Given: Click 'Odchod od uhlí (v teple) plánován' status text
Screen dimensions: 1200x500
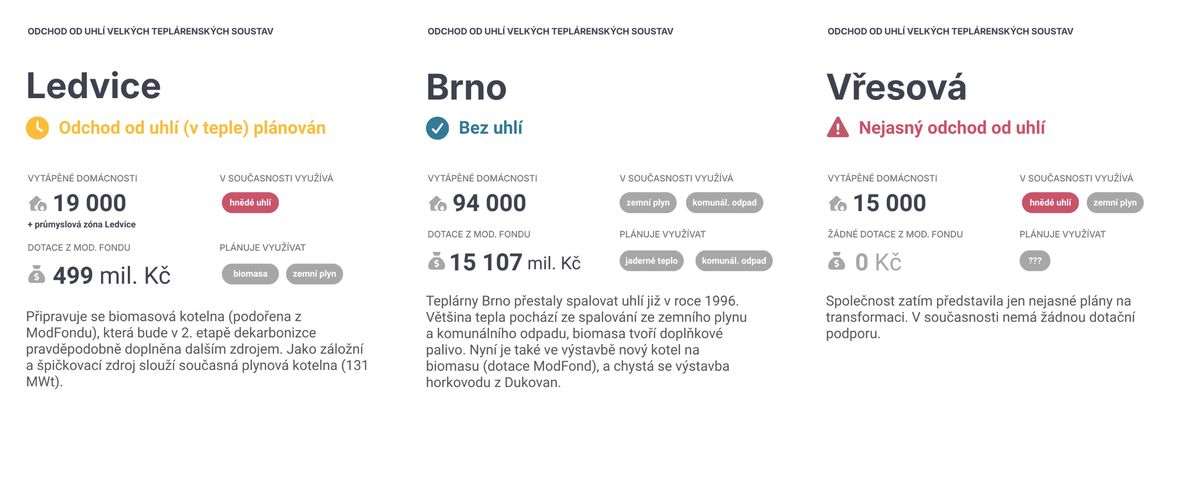Looking at the screenshot, I should [x=192, y=128].
